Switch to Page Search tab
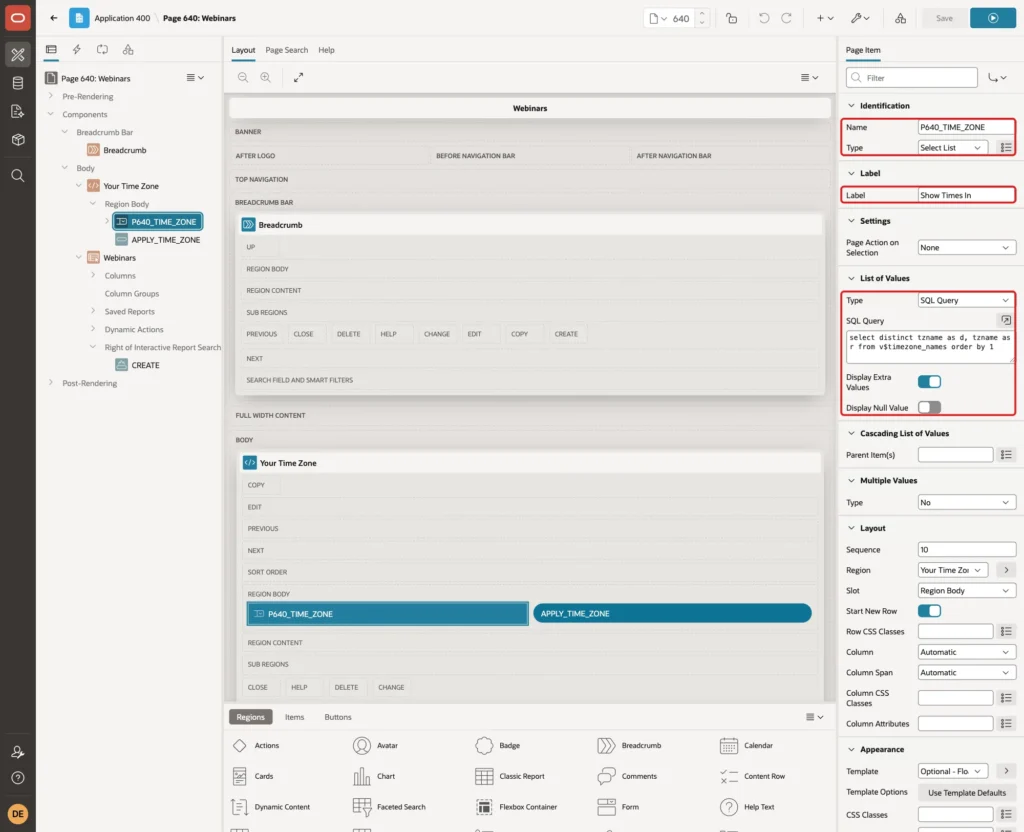Screen dimensions: 1024x832 coord(286,50)
